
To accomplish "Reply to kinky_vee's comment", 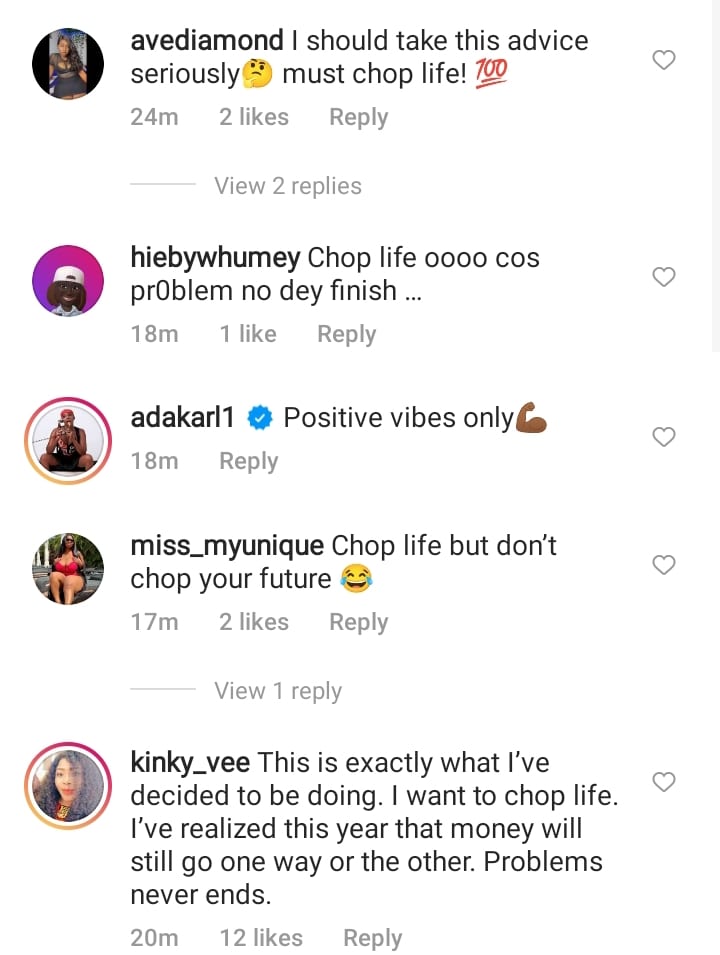I will click(372, 938).
